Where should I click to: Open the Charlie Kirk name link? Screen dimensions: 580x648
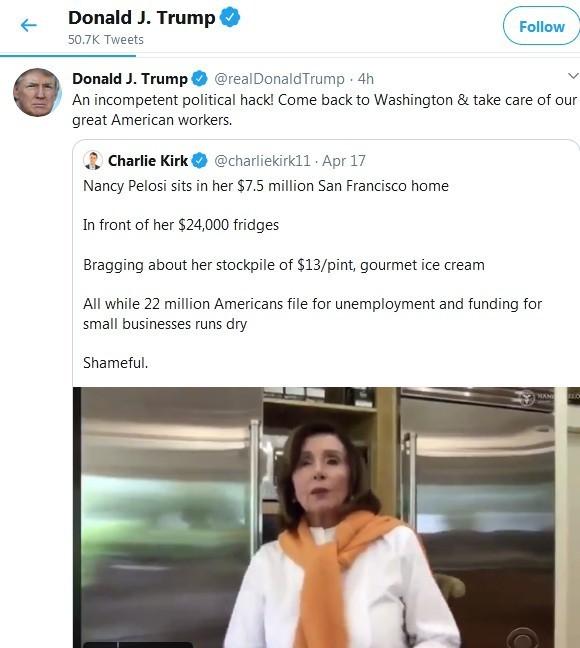(148, 160)
